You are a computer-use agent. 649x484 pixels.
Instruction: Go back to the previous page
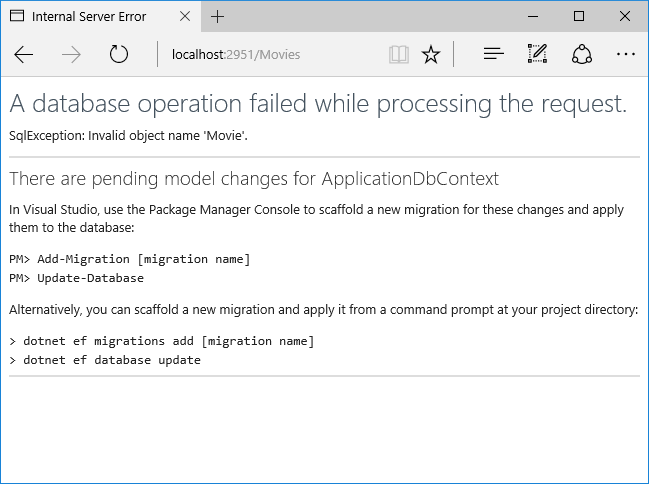24,55
